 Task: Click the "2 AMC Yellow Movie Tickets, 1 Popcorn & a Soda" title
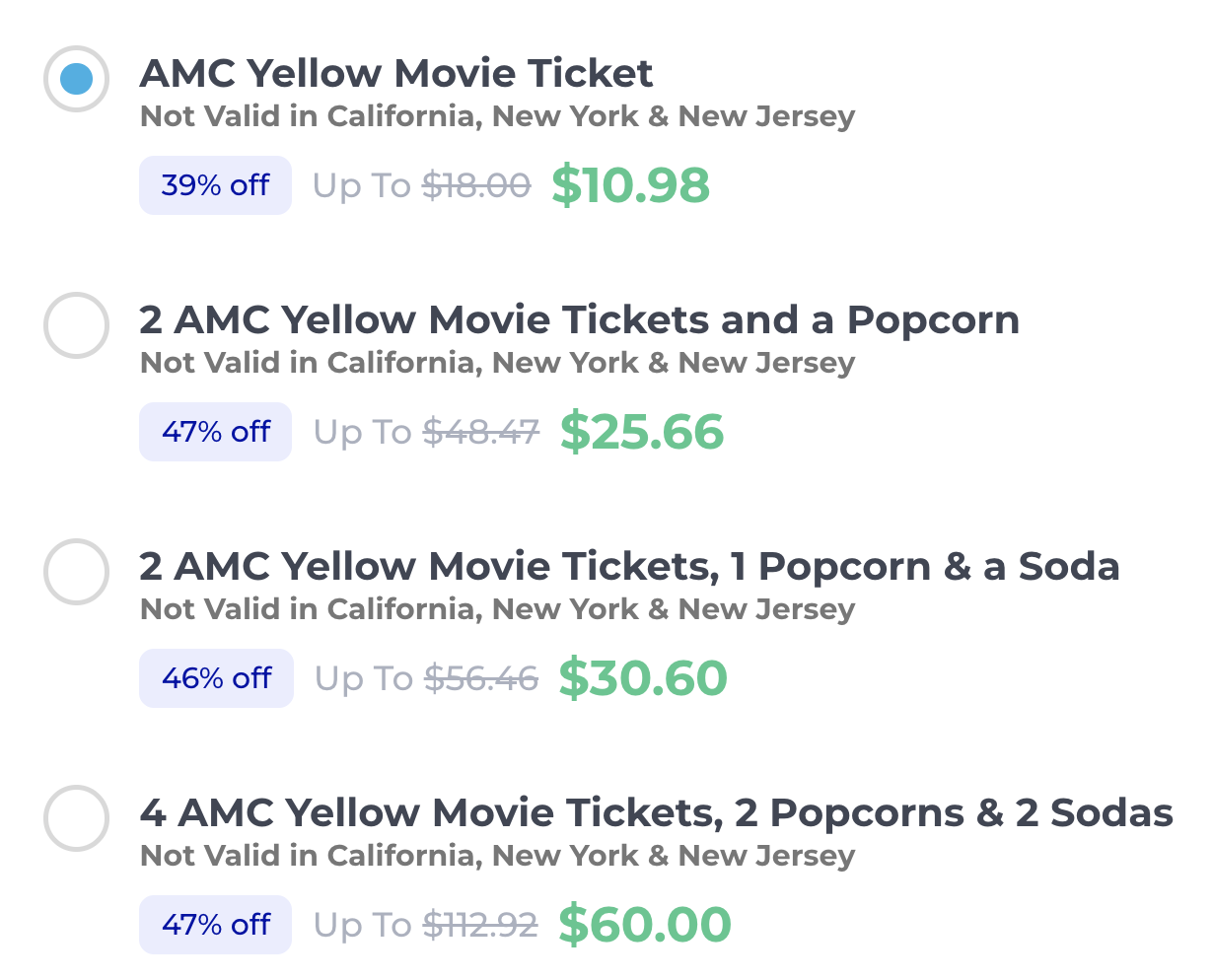click(x=629, y=567)
